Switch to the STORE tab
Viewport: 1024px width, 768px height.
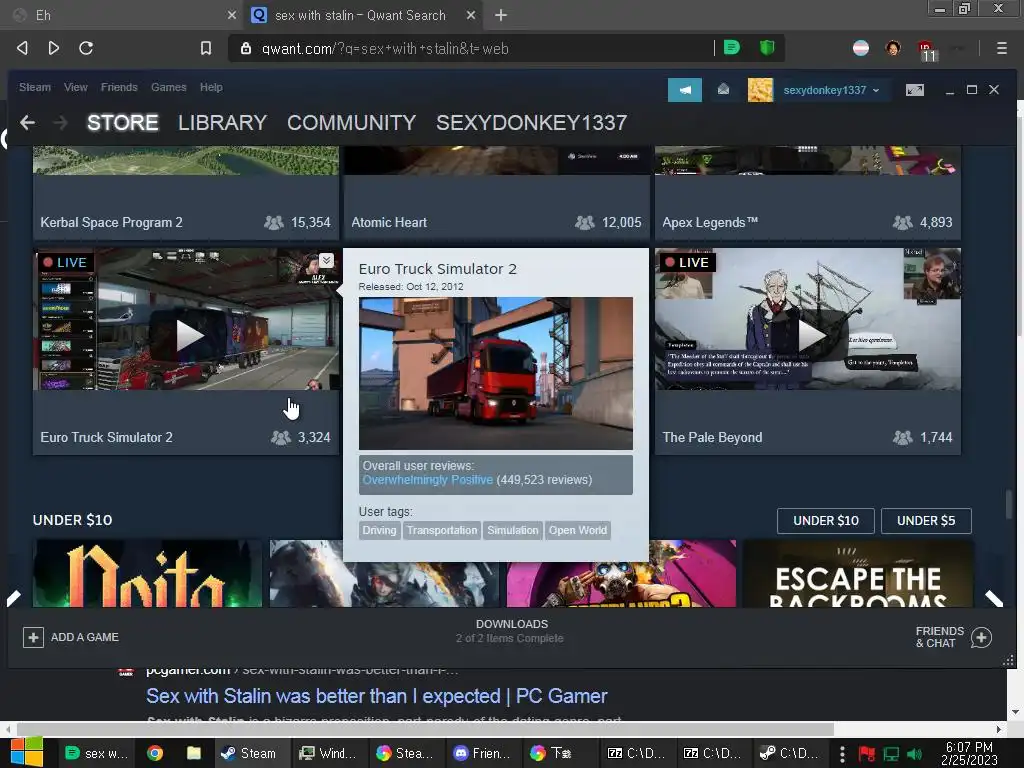pos(123,122)
